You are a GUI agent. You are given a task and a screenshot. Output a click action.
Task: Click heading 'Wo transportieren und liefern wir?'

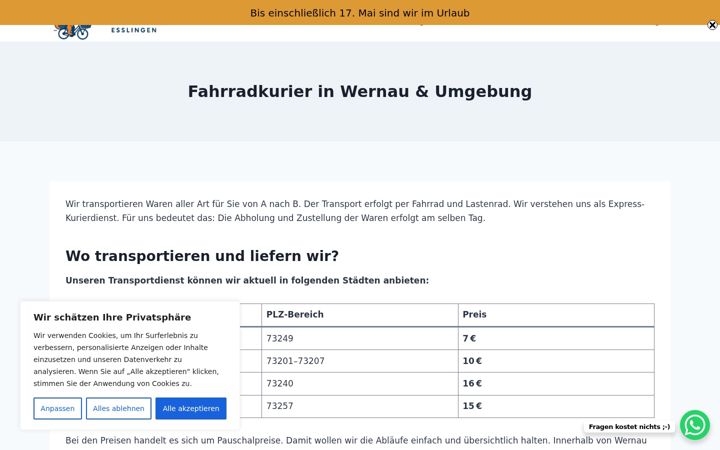(x=202, y=256)
